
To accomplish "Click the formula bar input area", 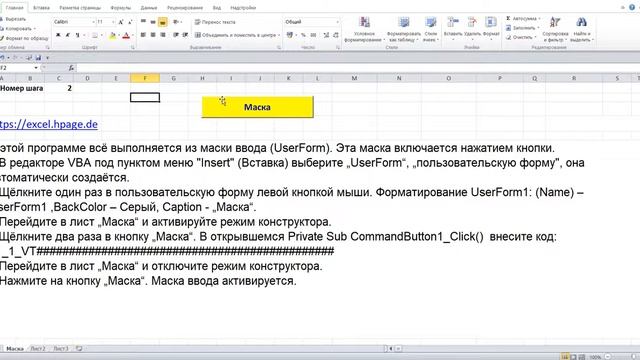I will click(358, 68).
